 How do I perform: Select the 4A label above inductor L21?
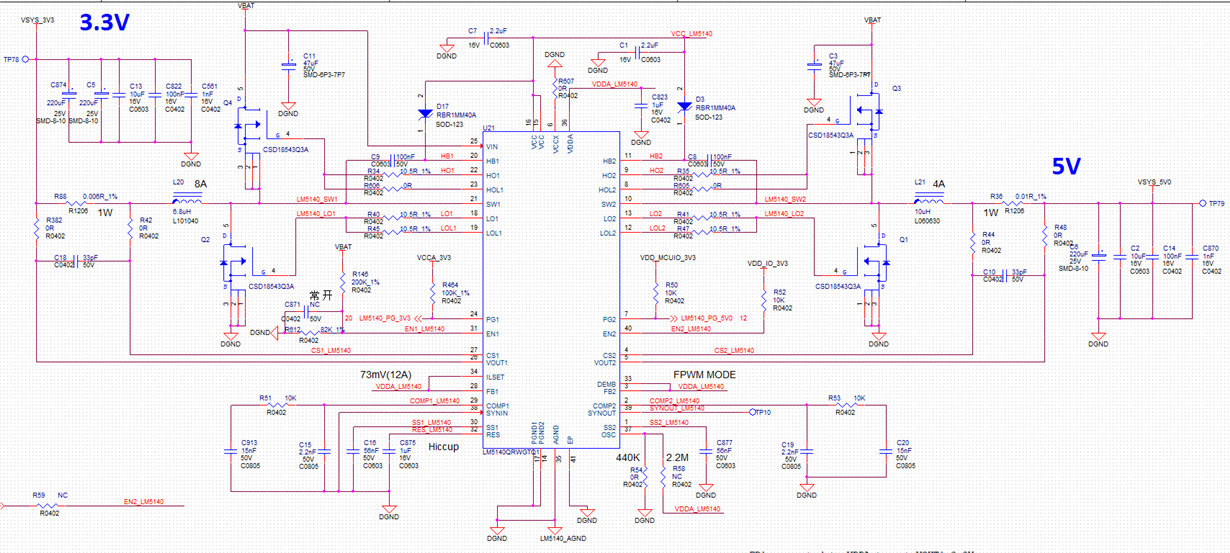(x=939, y=184)
